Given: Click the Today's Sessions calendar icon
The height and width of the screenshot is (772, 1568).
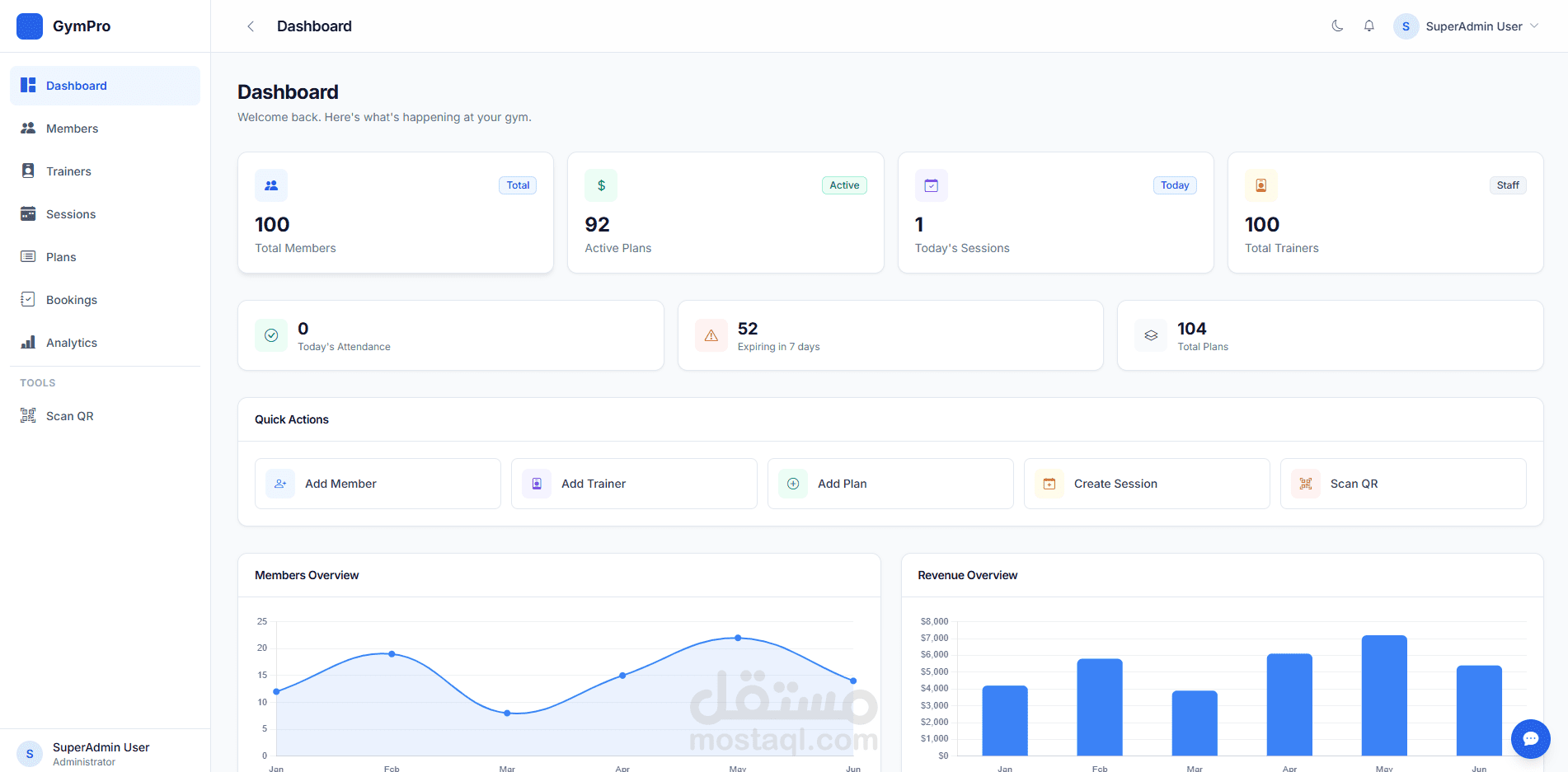Looking at the screenshot, I should tap(932, 185).
